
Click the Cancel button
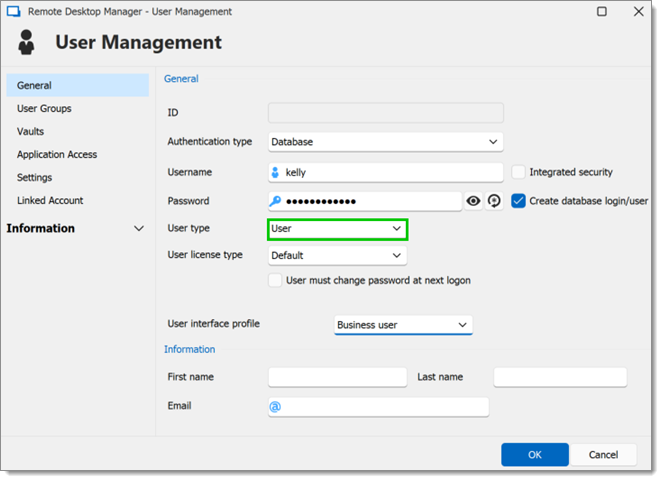click(x=603, y=455)
